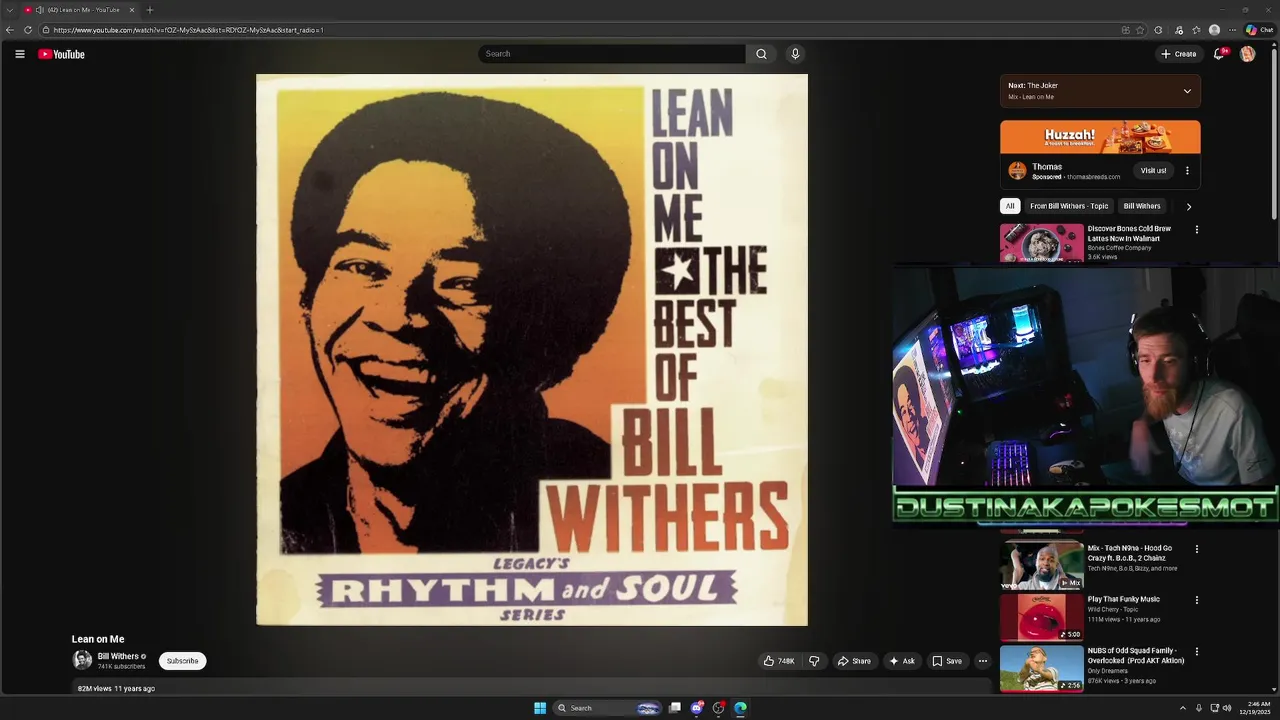Image resolution: width=1280 pixels, height=720 pixels.
Task: Click the YouTube search input field
Action: click(612, 54)
